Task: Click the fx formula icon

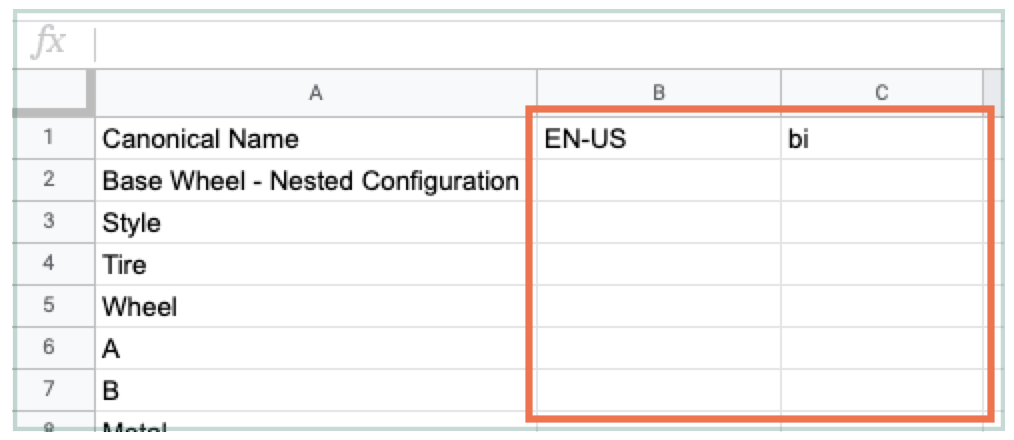Action: point(50,43)
